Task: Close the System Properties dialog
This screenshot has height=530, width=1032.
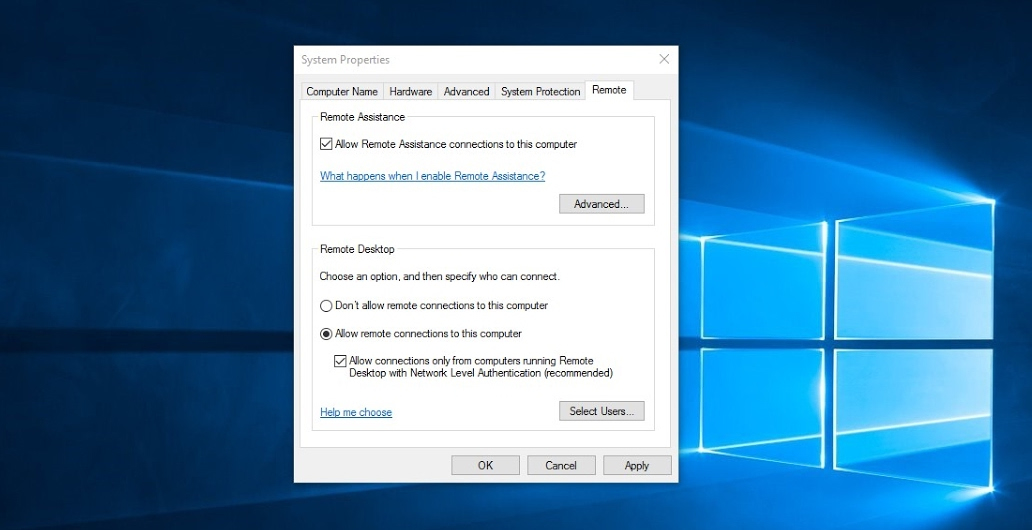Action: 664,59
